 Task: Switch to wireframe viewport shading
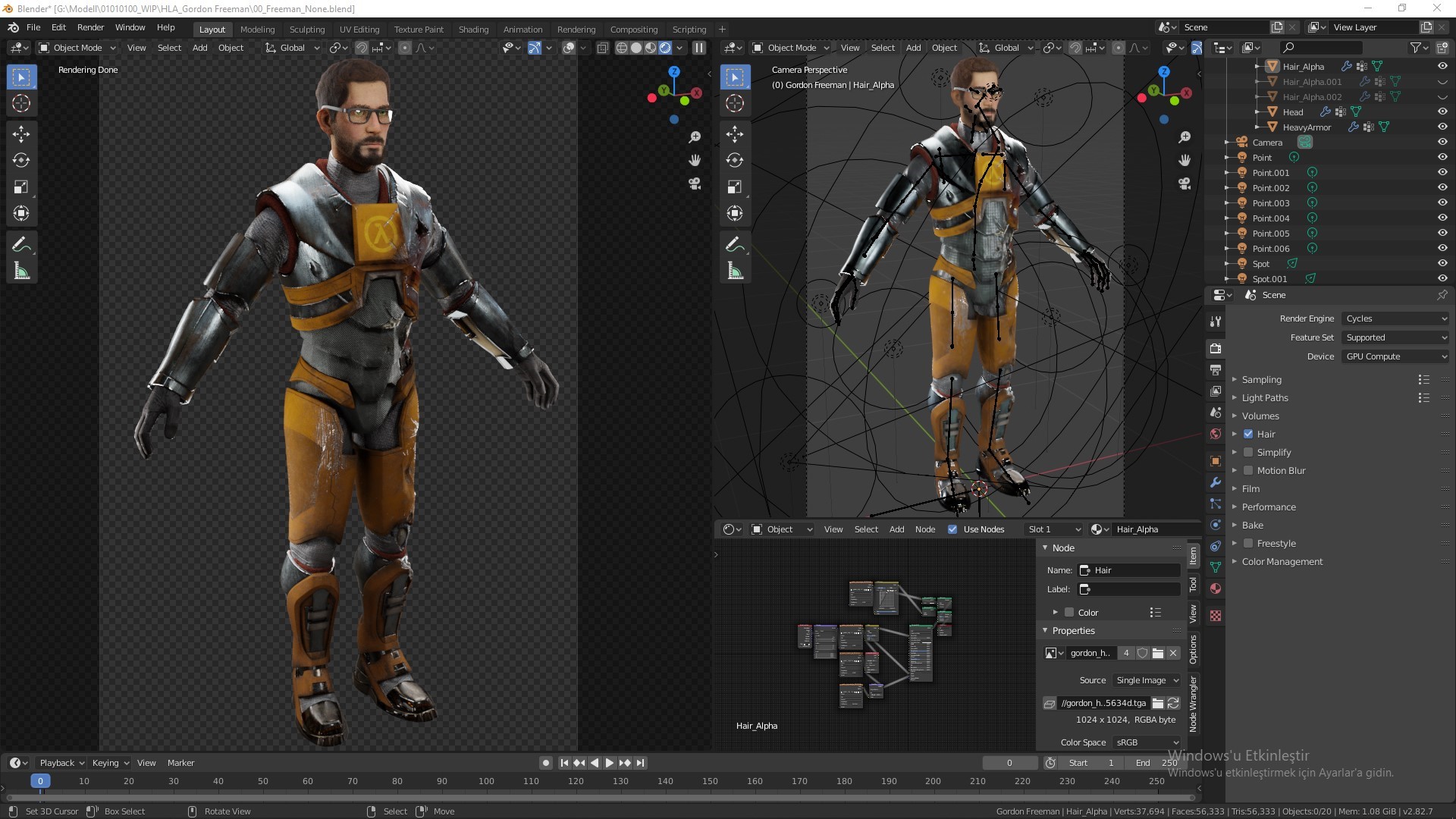point(622,48)
